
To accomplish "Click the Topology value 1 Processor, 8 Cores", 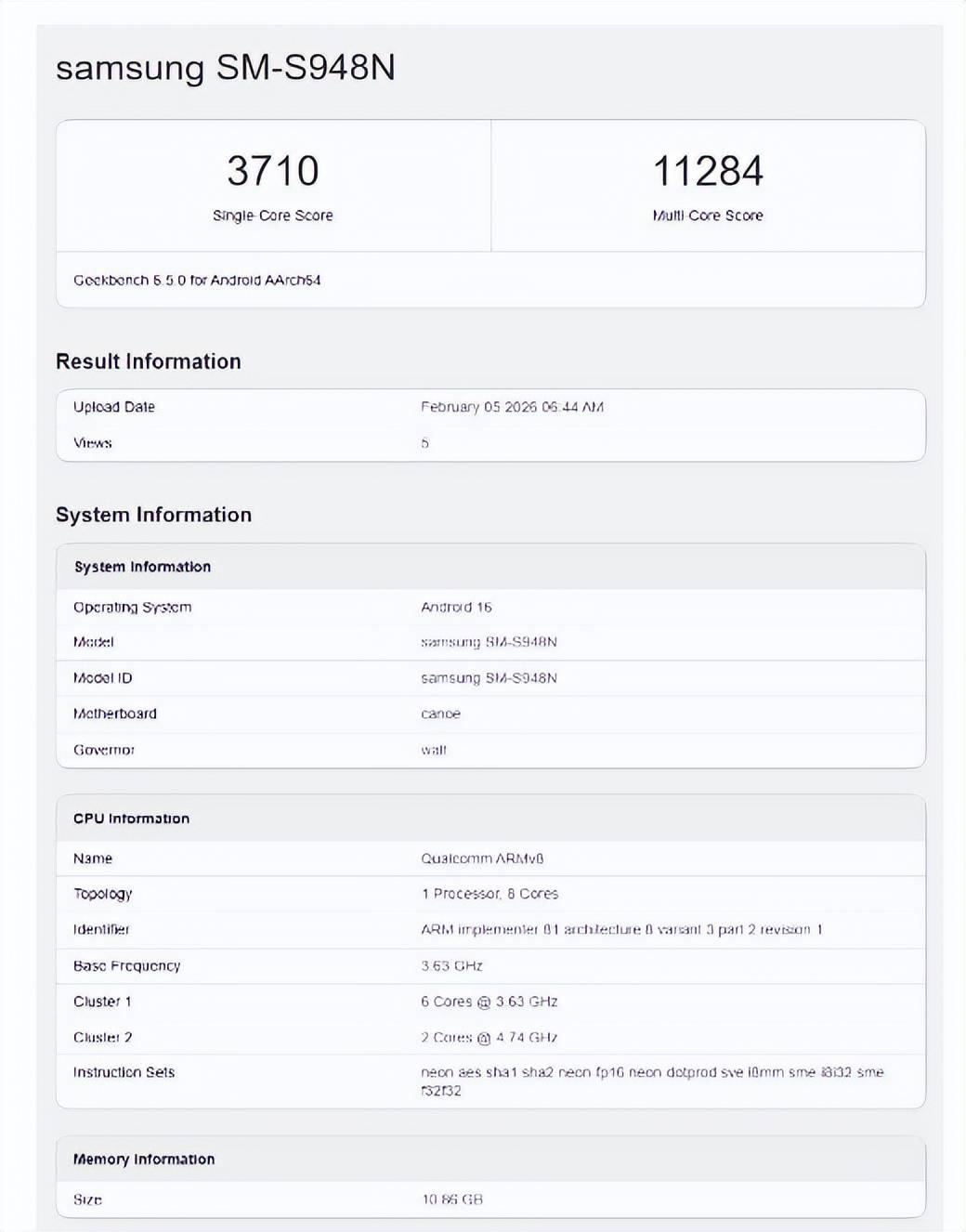I will pyautogui.click(x=490, y=894).
